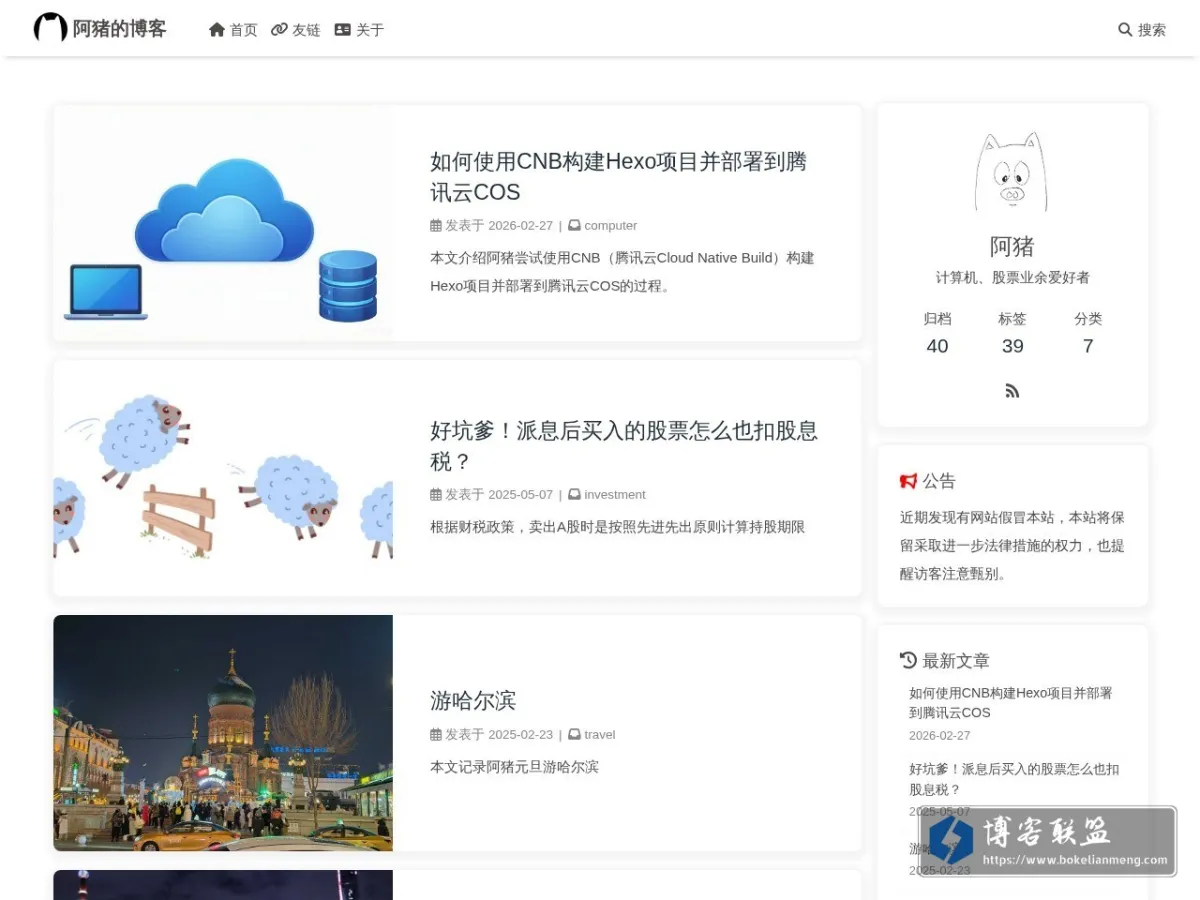Click the home icon beside 首页

click(217, 30)
